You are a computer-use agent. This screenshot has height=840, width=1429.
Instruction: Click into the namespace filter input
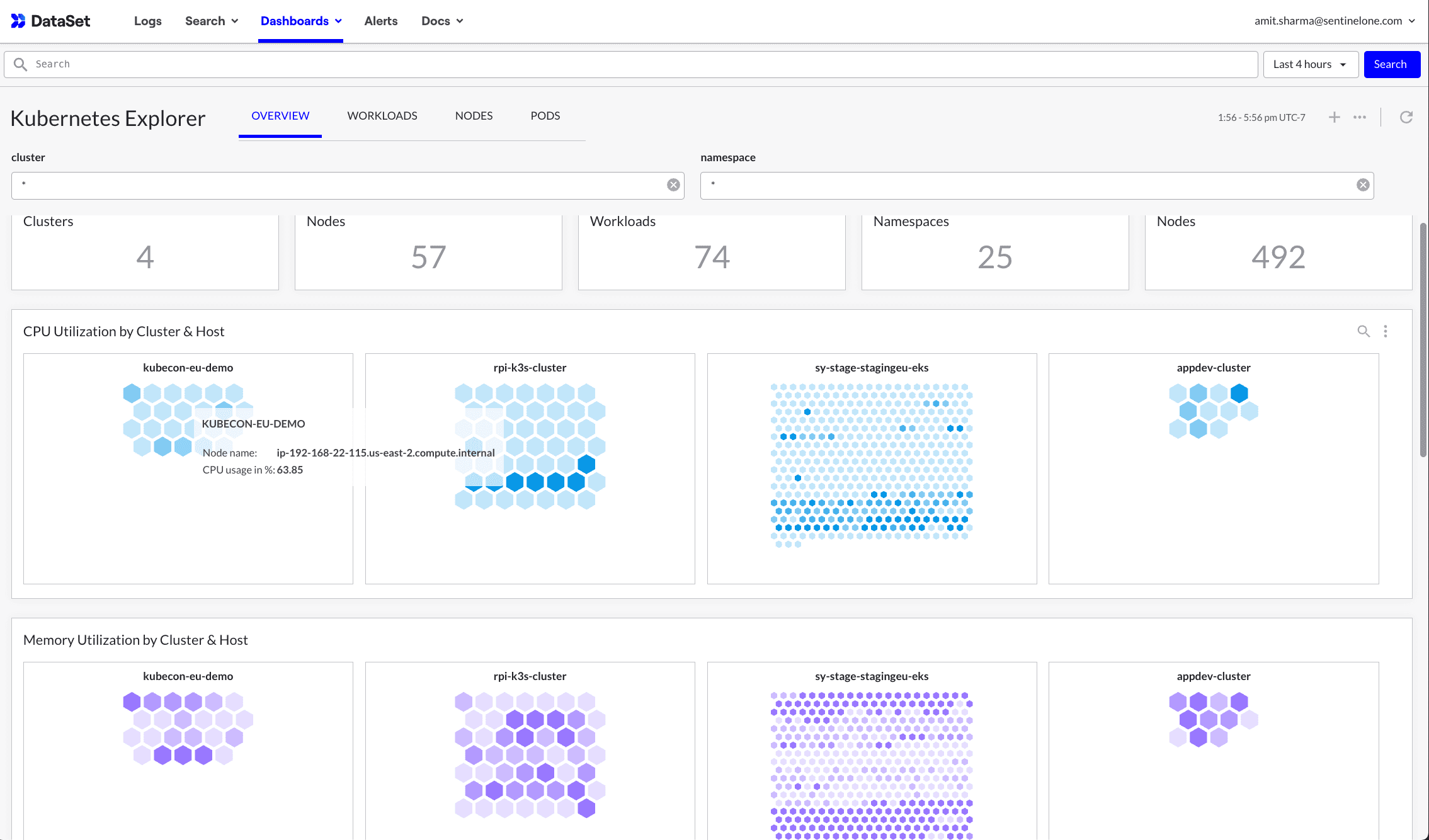(x=1037, y=185)
